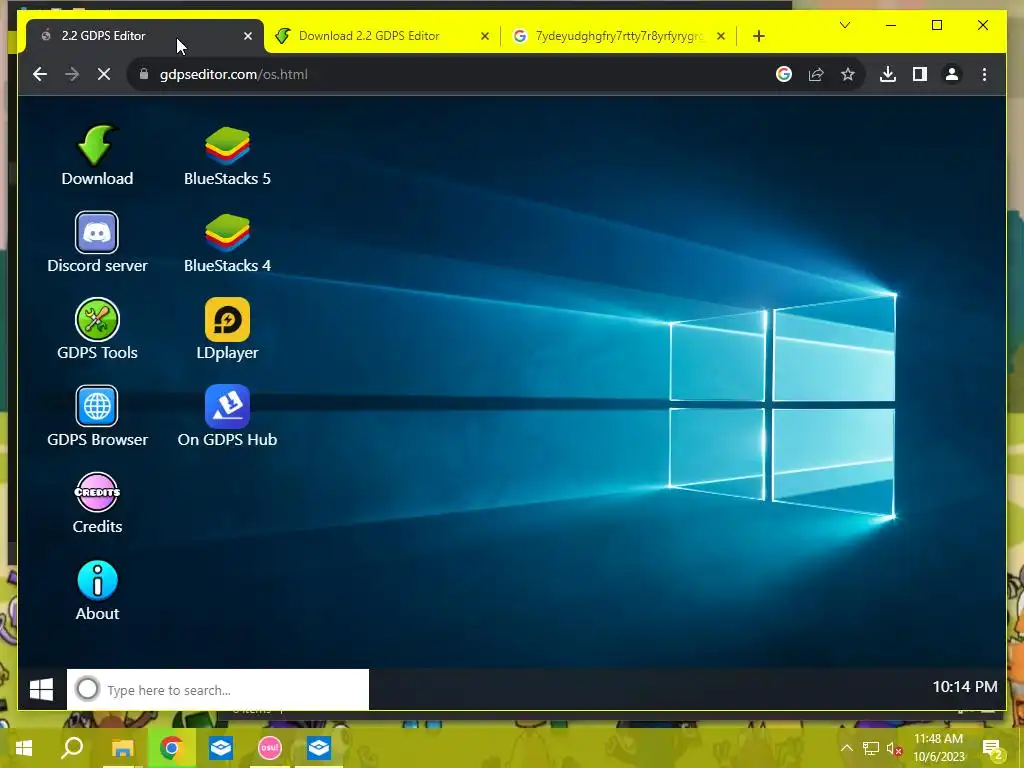1024x768 pixels.
Task: Open Windows taskbar search magnifier
Action: (x=72, y=748)
